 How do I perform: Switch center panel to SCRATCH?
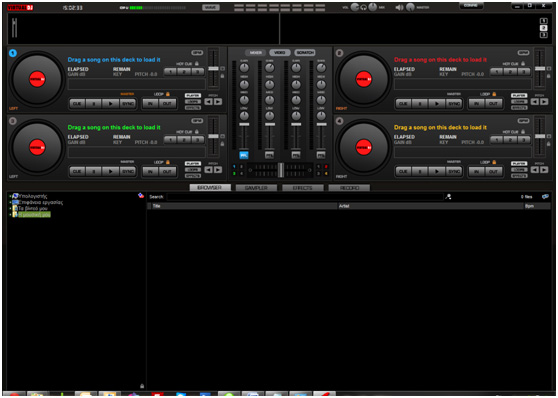[x=305, y=53]
